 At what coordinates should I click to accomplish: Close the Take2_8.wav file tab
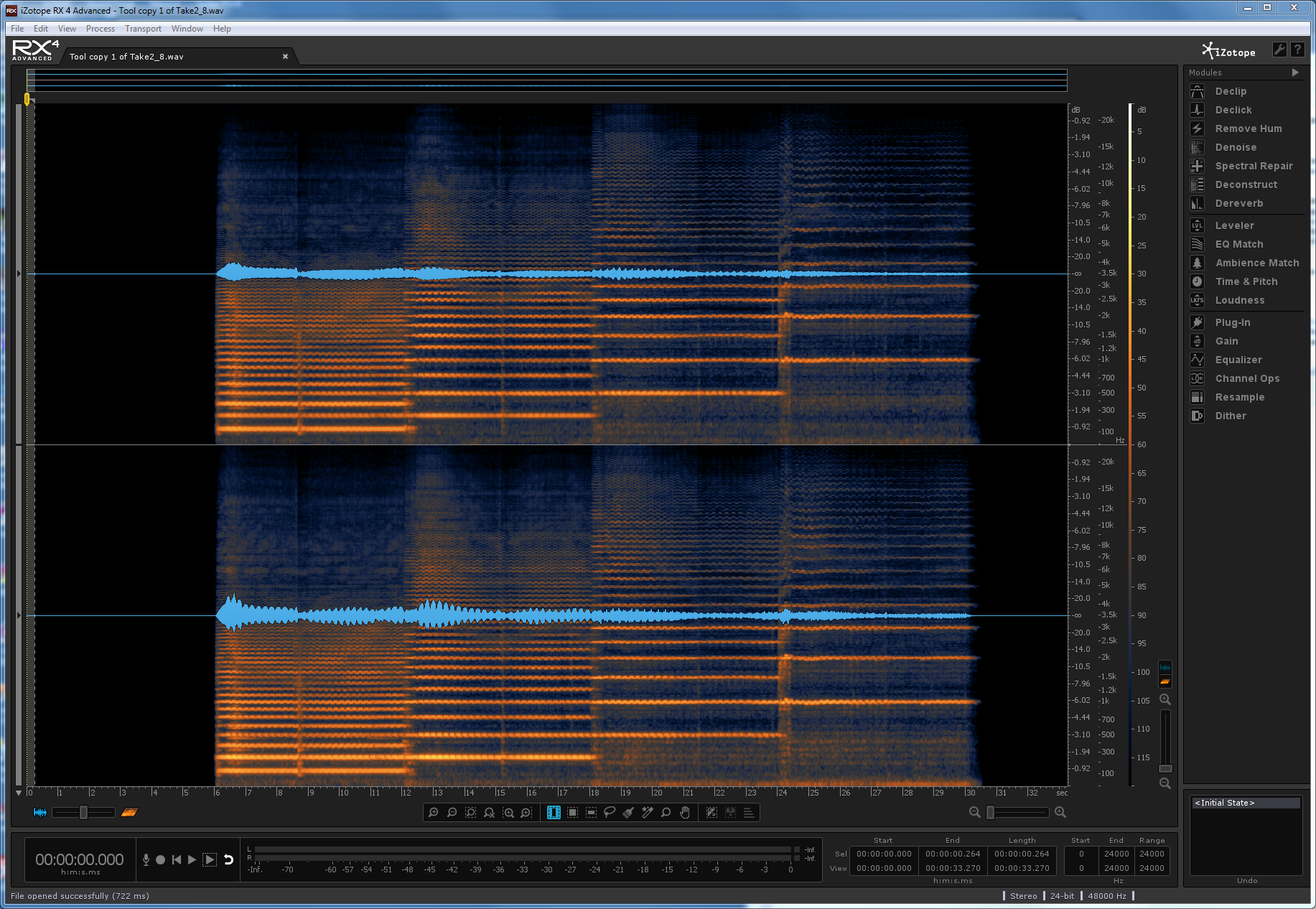tap(285, 57)
